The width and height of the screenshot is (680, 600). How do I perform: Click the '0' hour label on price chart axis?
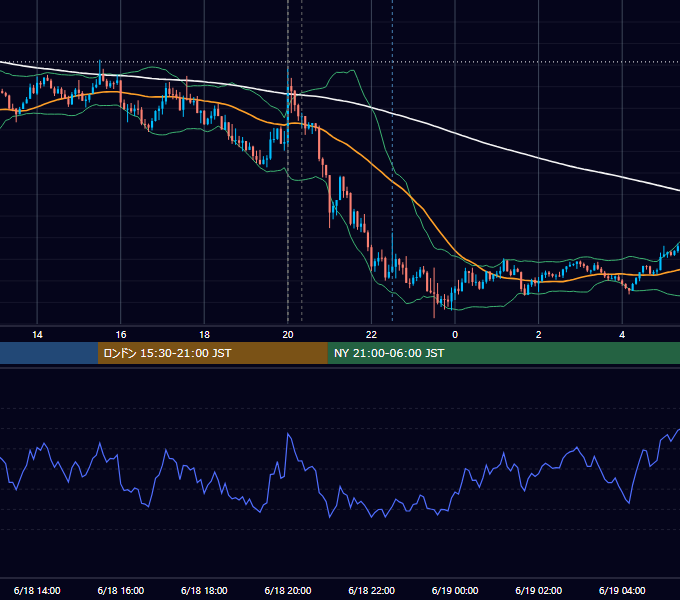[455, 335]
